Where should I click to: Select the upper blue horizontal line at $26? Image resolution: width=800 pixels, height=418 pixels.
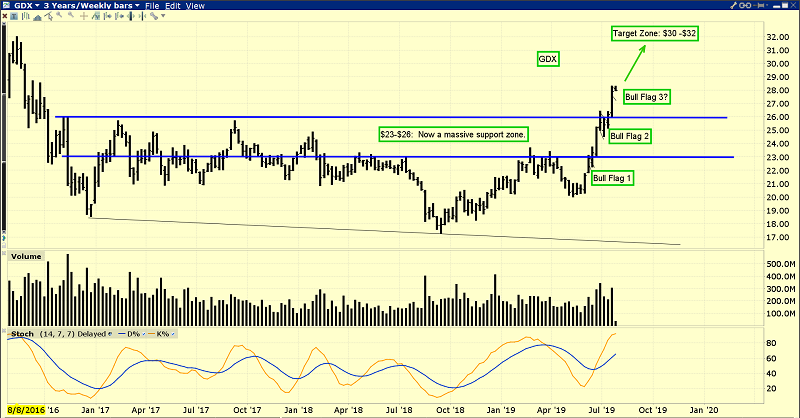[391, 117]
